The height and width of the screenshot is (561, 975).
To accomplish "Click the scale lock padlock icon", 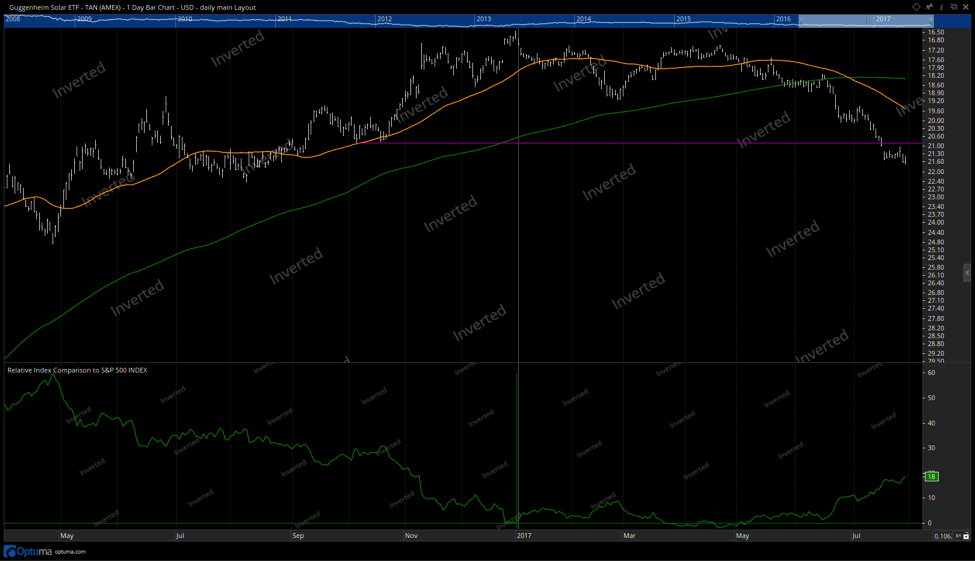I will (967, 536).
